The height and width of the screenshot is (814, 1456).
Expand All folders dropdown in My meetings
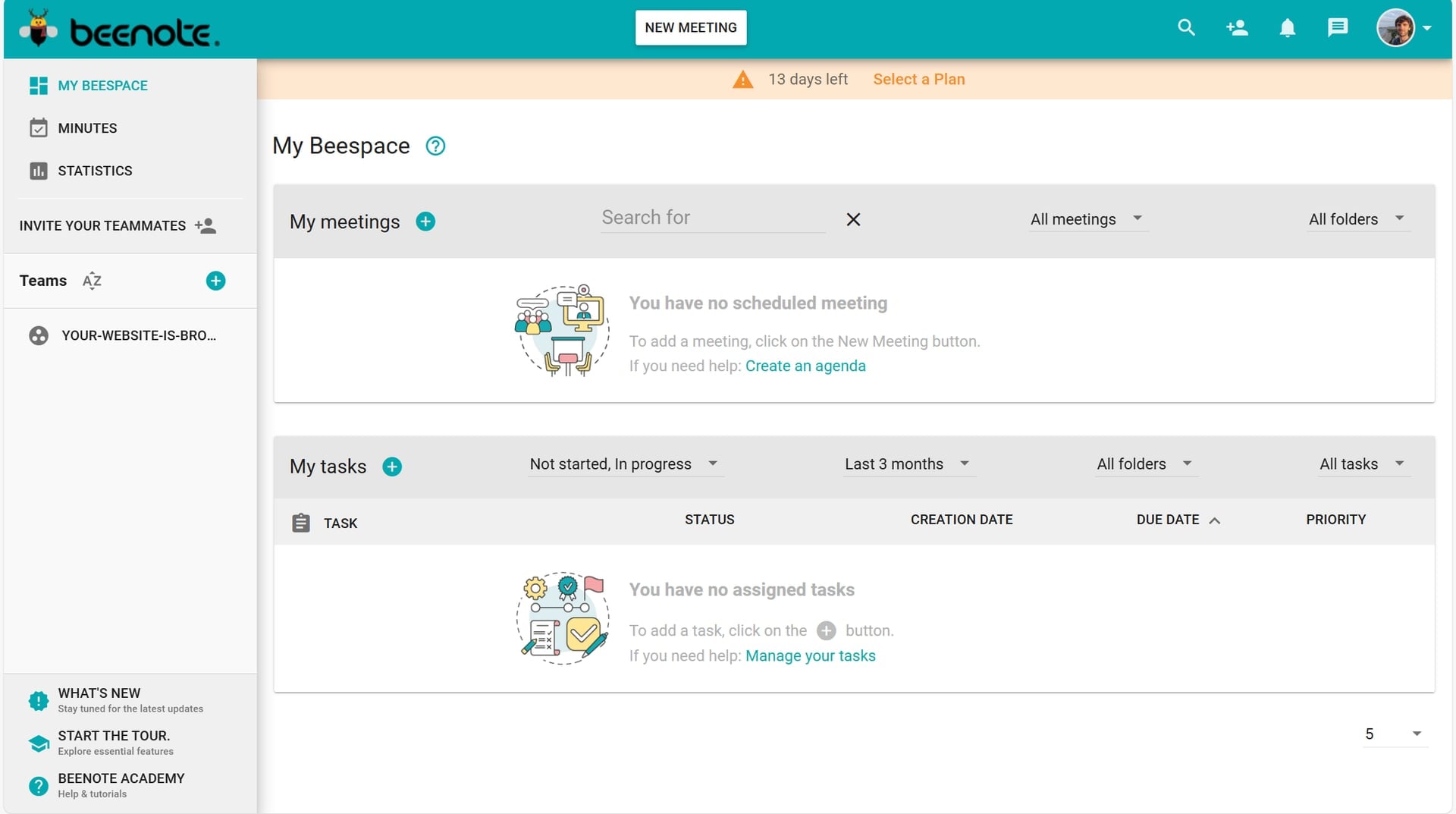point(1357,219)
